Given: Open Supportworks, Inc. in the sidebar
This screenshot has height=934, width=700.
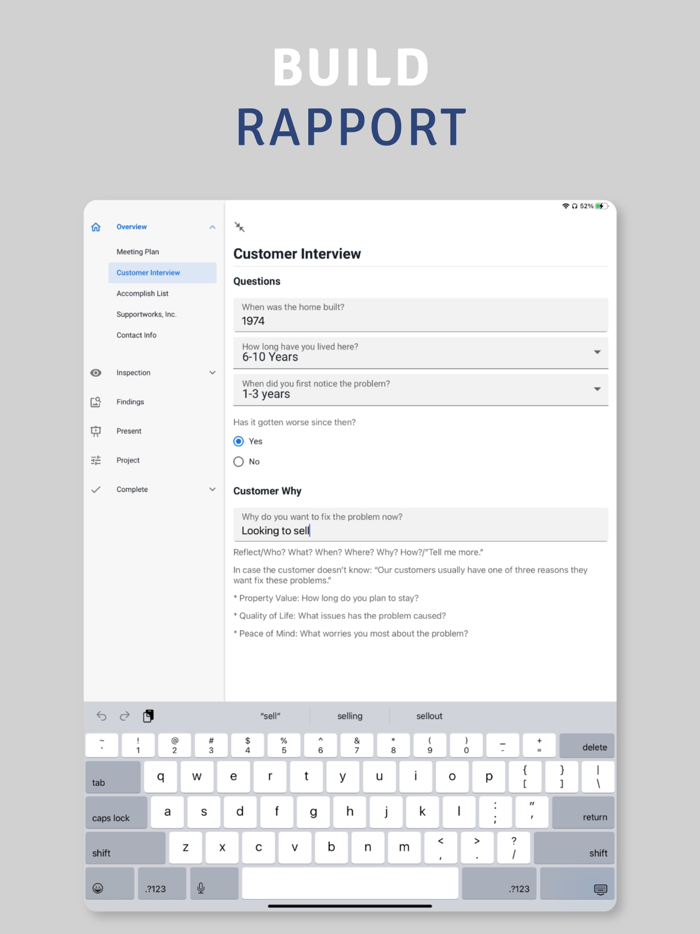Looking at the screenshot, I should pos(147,315).
